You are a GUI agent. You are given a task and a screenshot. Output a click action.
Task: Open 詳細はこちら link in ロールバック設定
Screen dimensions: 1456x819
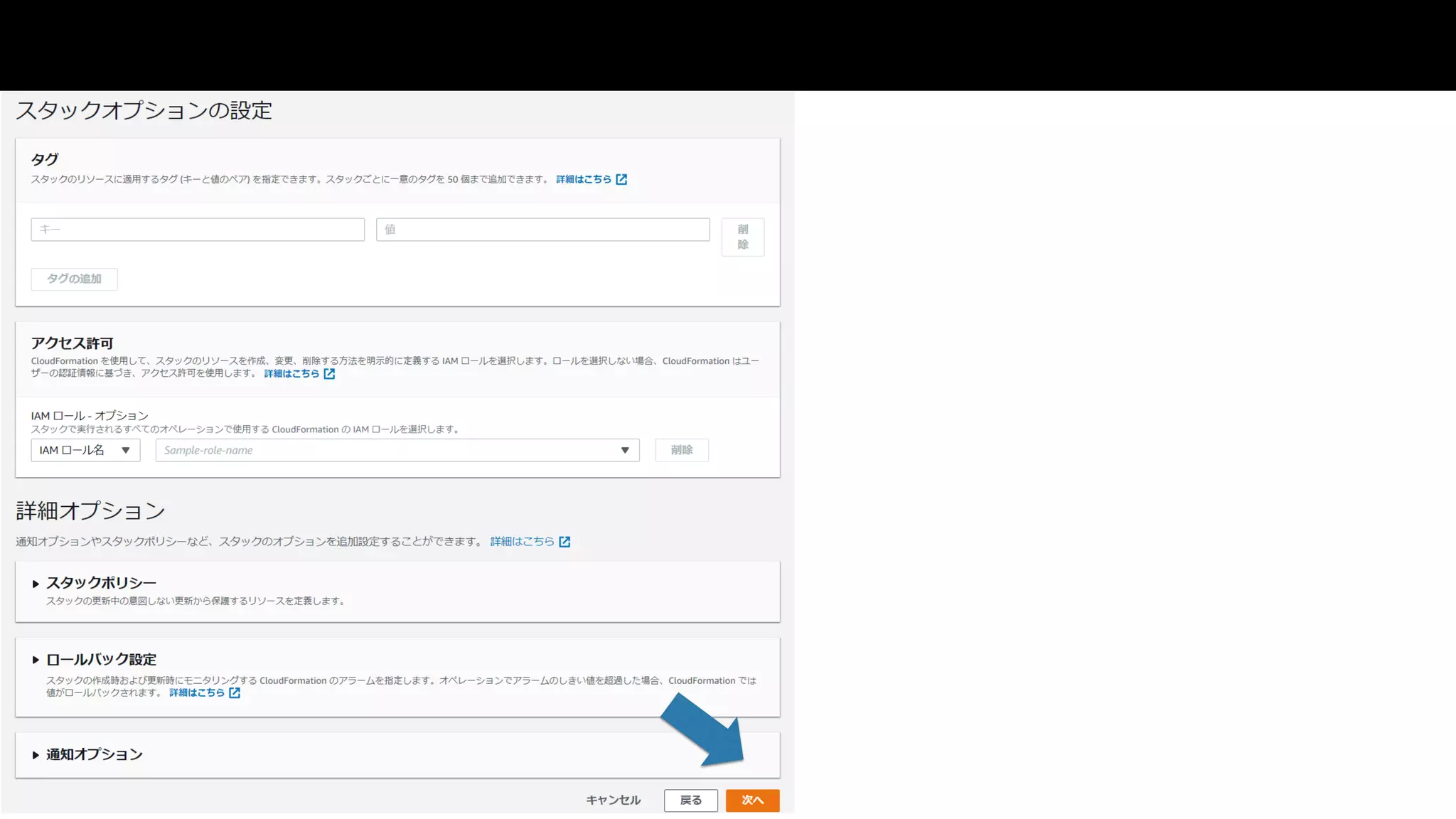[x=197, y=692]
